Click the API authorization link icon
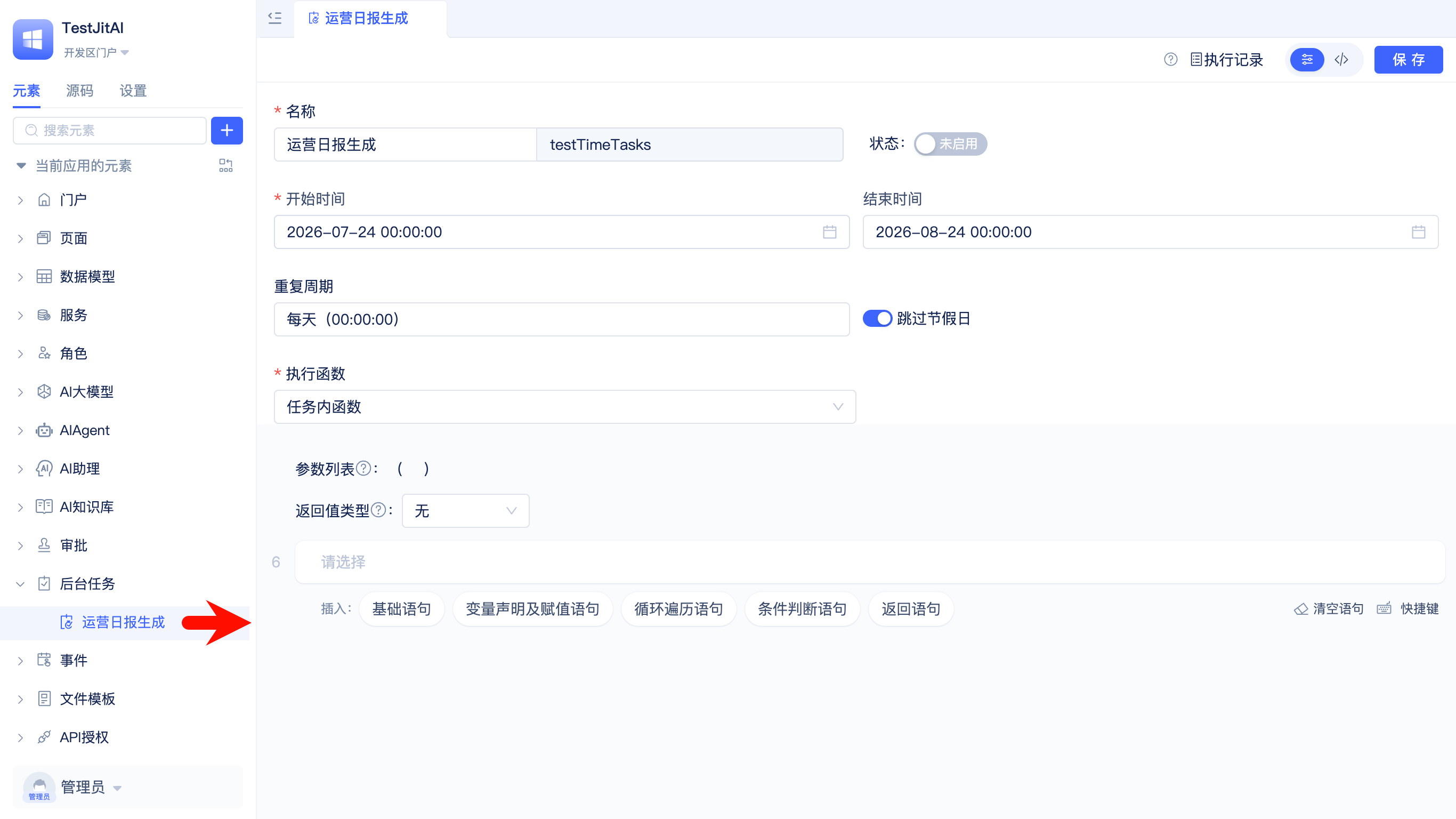1456x819 pixels. (x=44, y=737)
